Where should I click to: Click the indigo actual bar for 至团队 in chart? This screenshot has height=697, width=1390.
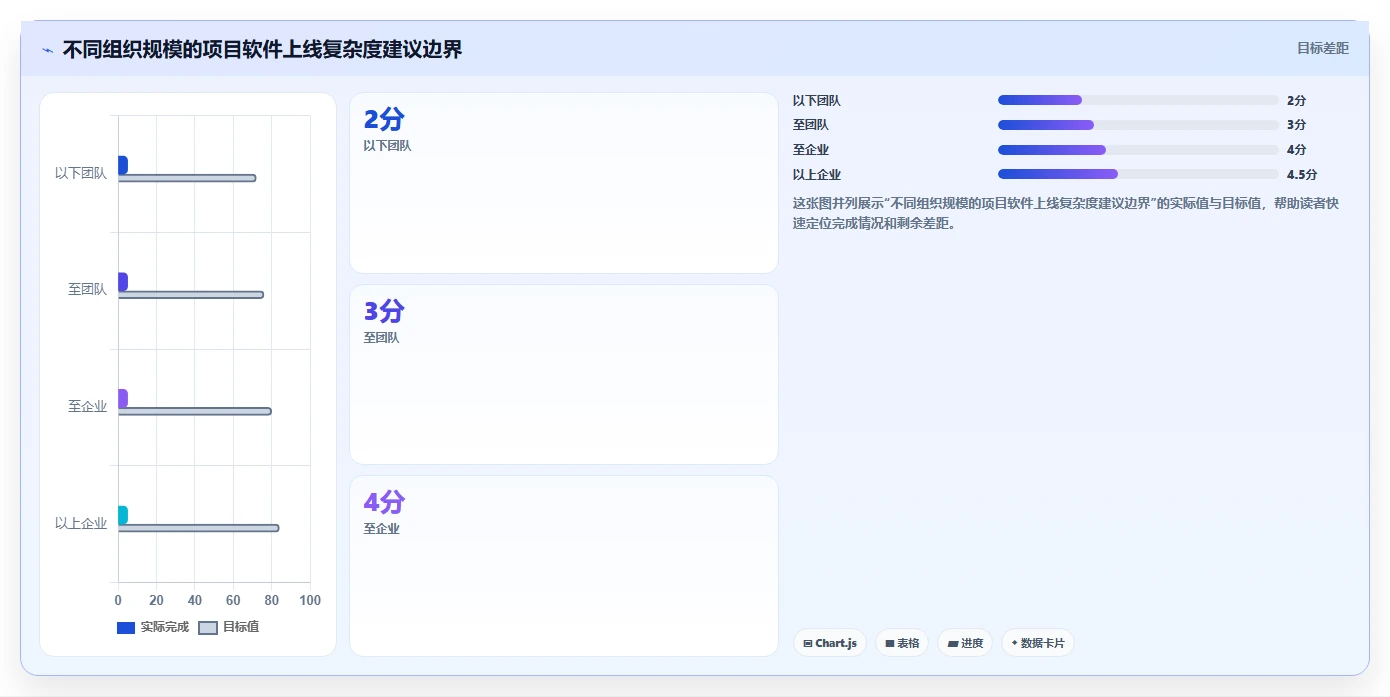123,282
